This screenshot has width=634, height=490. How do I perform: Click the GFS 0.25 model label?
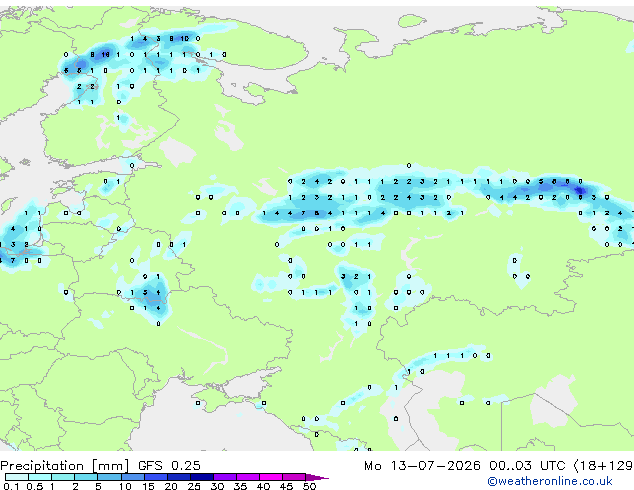pos(169,466)
